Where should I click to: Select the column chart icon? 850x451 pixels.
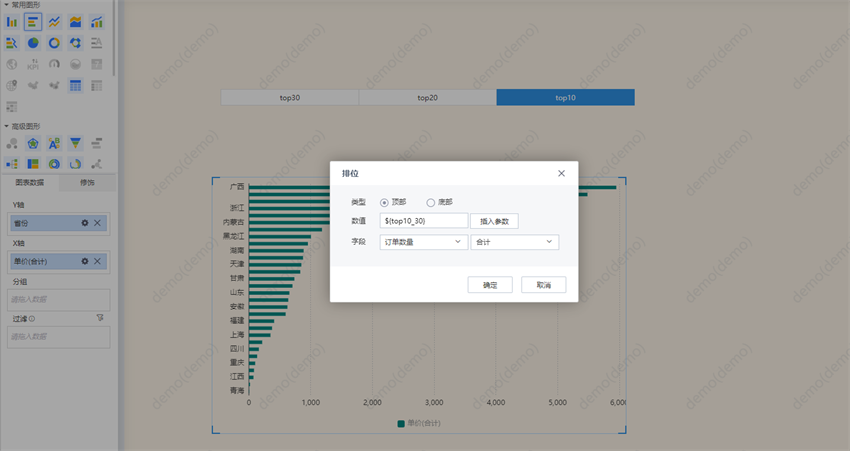pyautogui.click(x=12, y=22)
